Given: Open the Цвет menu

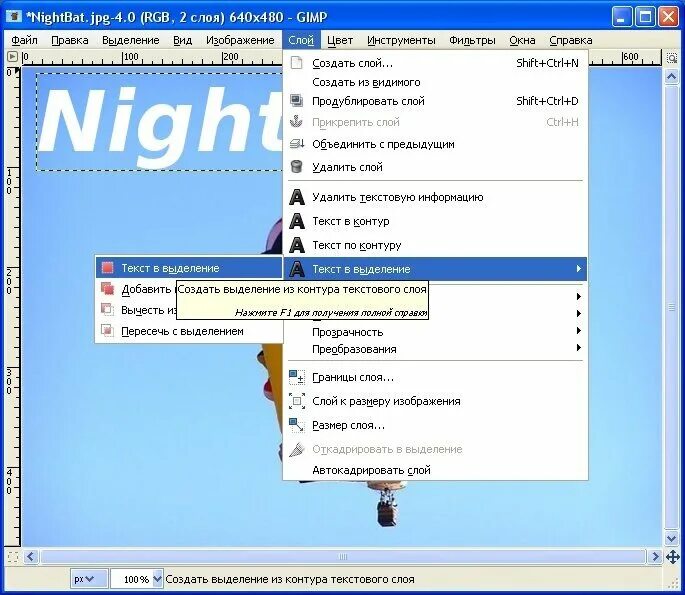Looking at the screenshot, I should click(340, 40).
